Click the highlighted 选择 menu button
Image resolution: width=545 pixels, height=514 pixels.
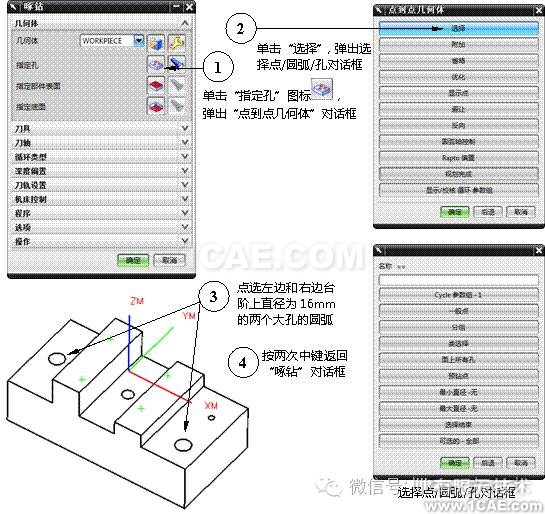458,28
